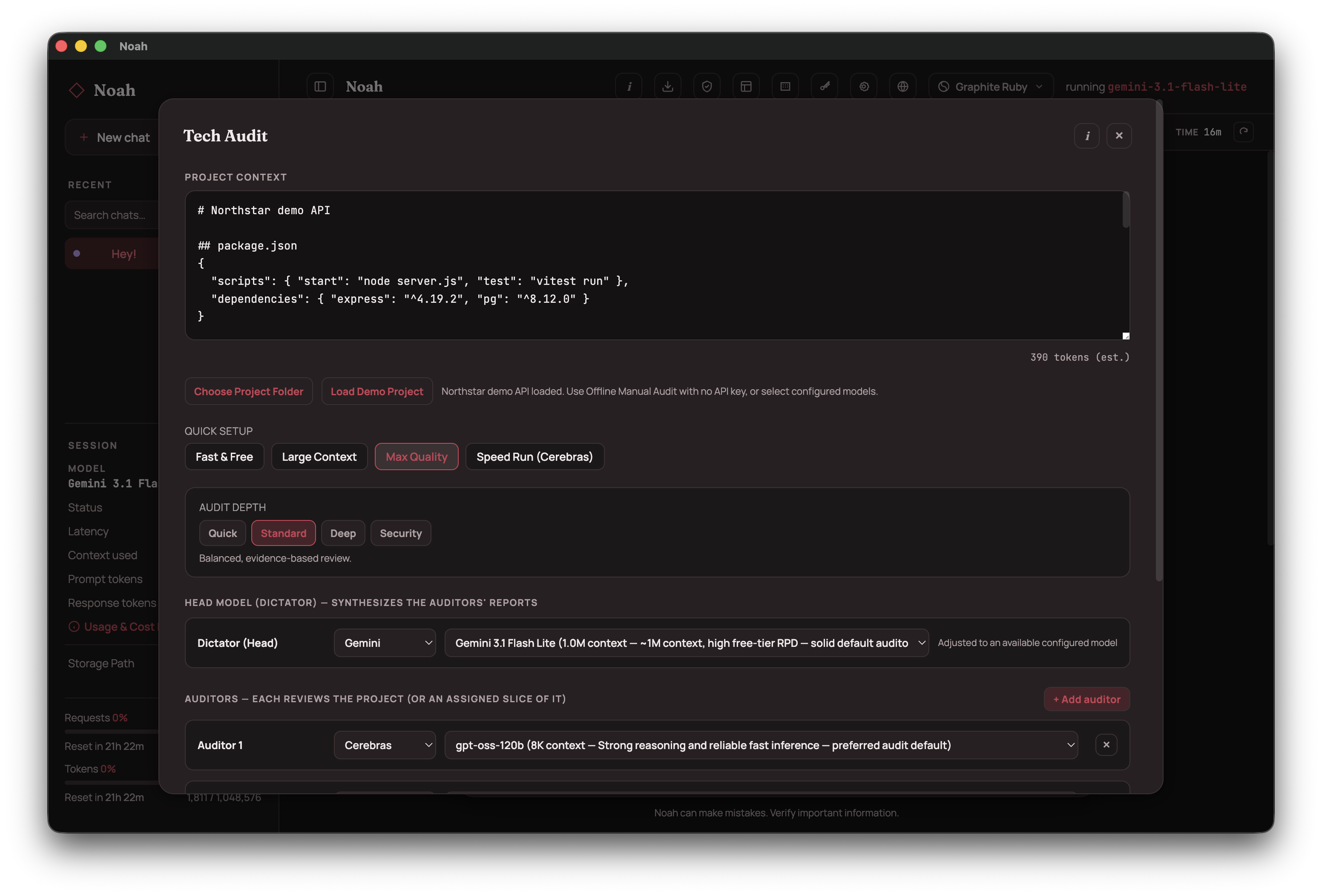
Task: Click the Requests 0% usage label
Action: tap(96, 718)
